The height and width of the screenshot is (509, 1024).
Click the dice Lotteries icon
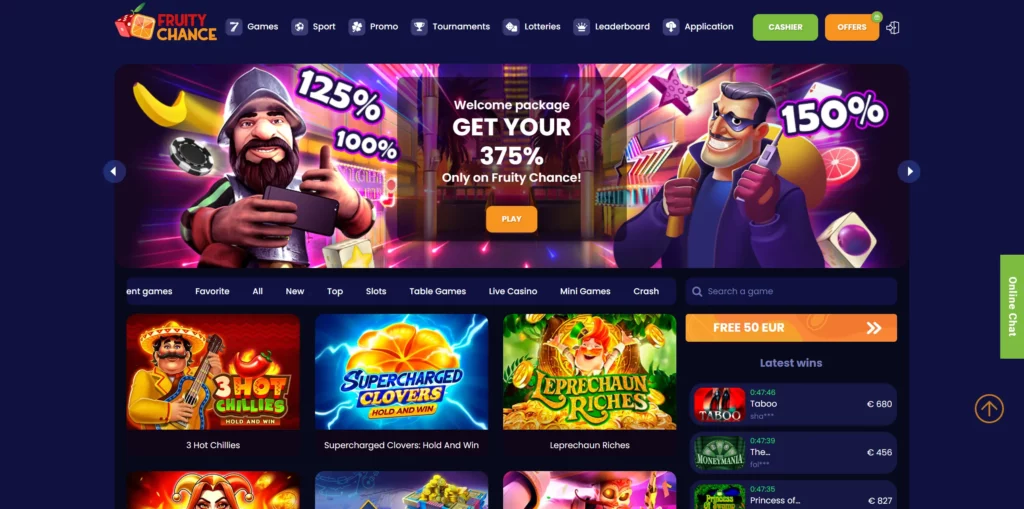click(x=511, y=27)
